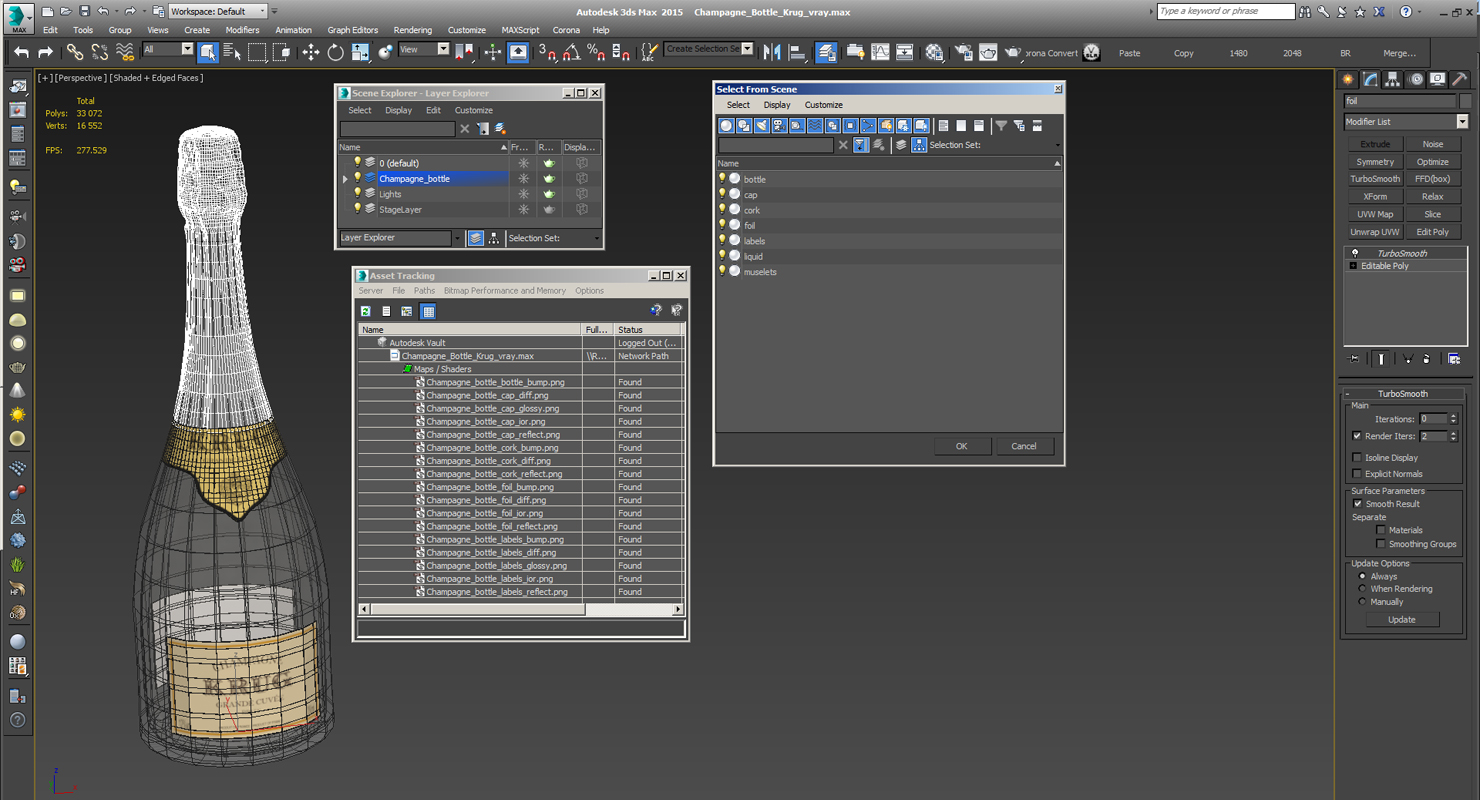
Task: Click the Table View icon in Asset Tracking
Action: pos(428,312)
